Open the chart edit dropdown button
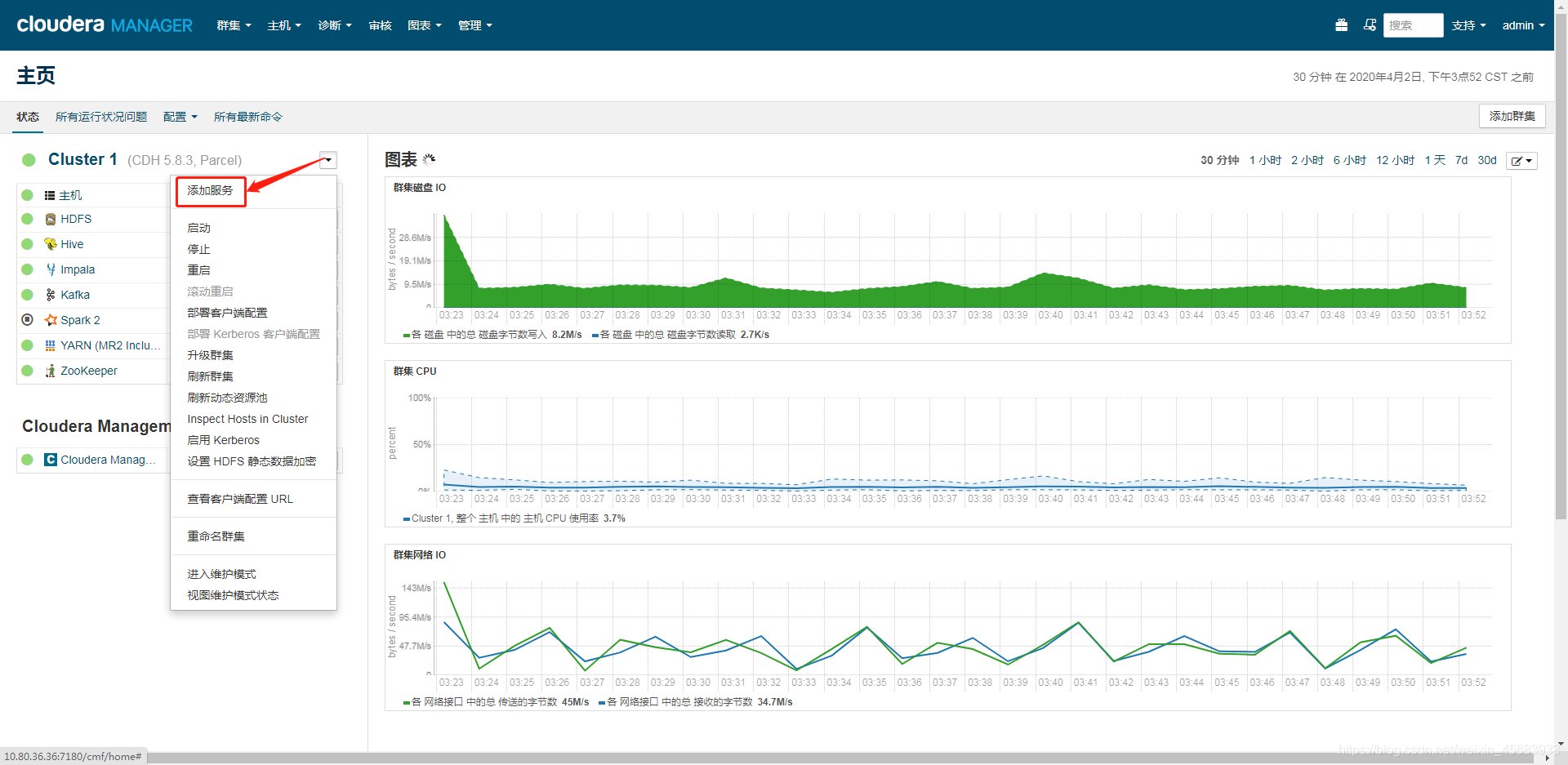The width and height of the screenshot is (1568, 765). coord(1522,161)
